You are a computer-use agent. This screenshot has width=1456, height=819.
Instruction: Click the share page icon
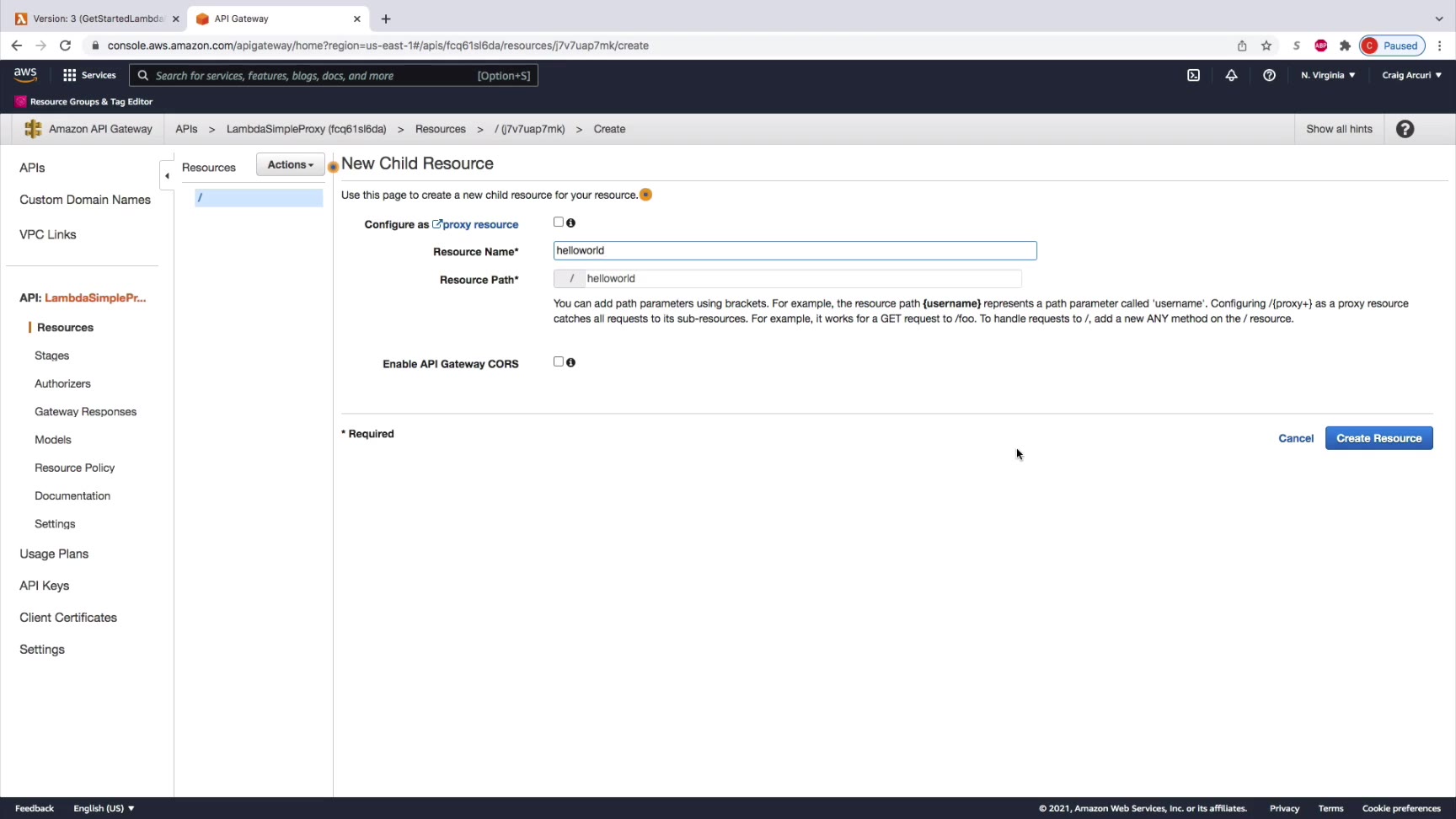coord(1242,45)
